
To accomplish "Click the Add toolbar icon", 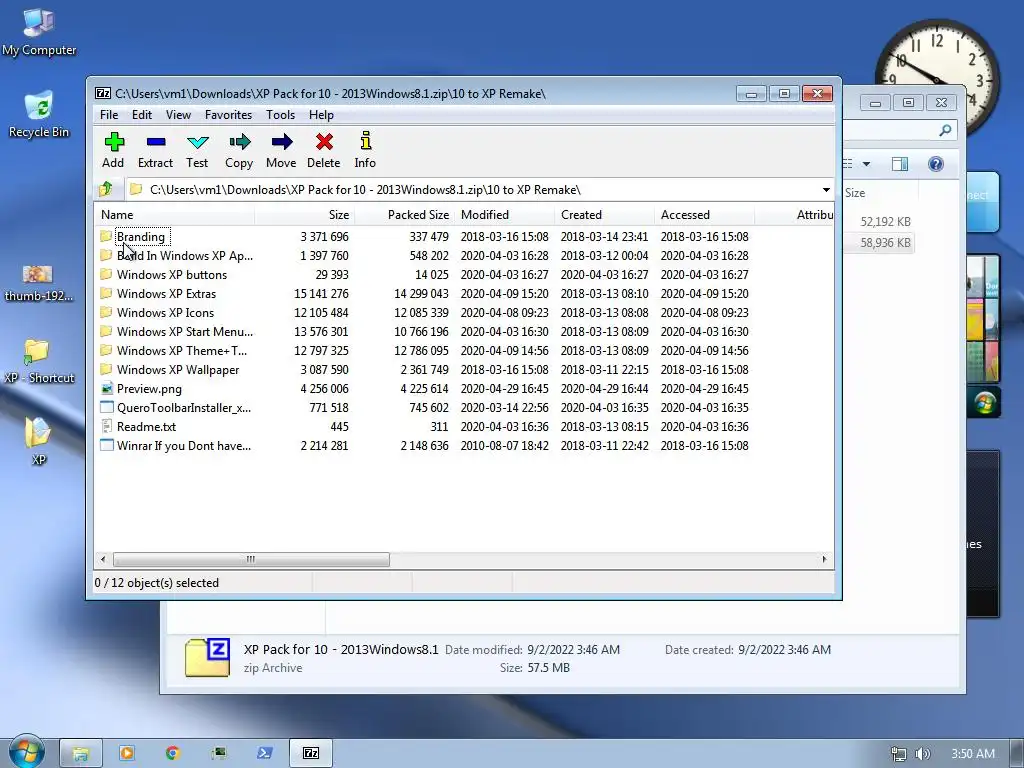I will point(114,142).
